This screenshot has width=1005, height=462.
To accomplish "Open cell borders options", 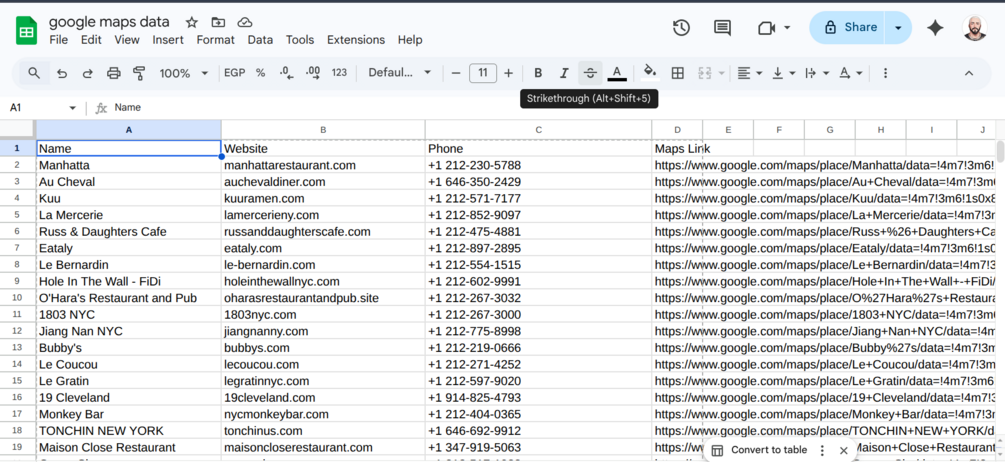I will click(677, 73).
